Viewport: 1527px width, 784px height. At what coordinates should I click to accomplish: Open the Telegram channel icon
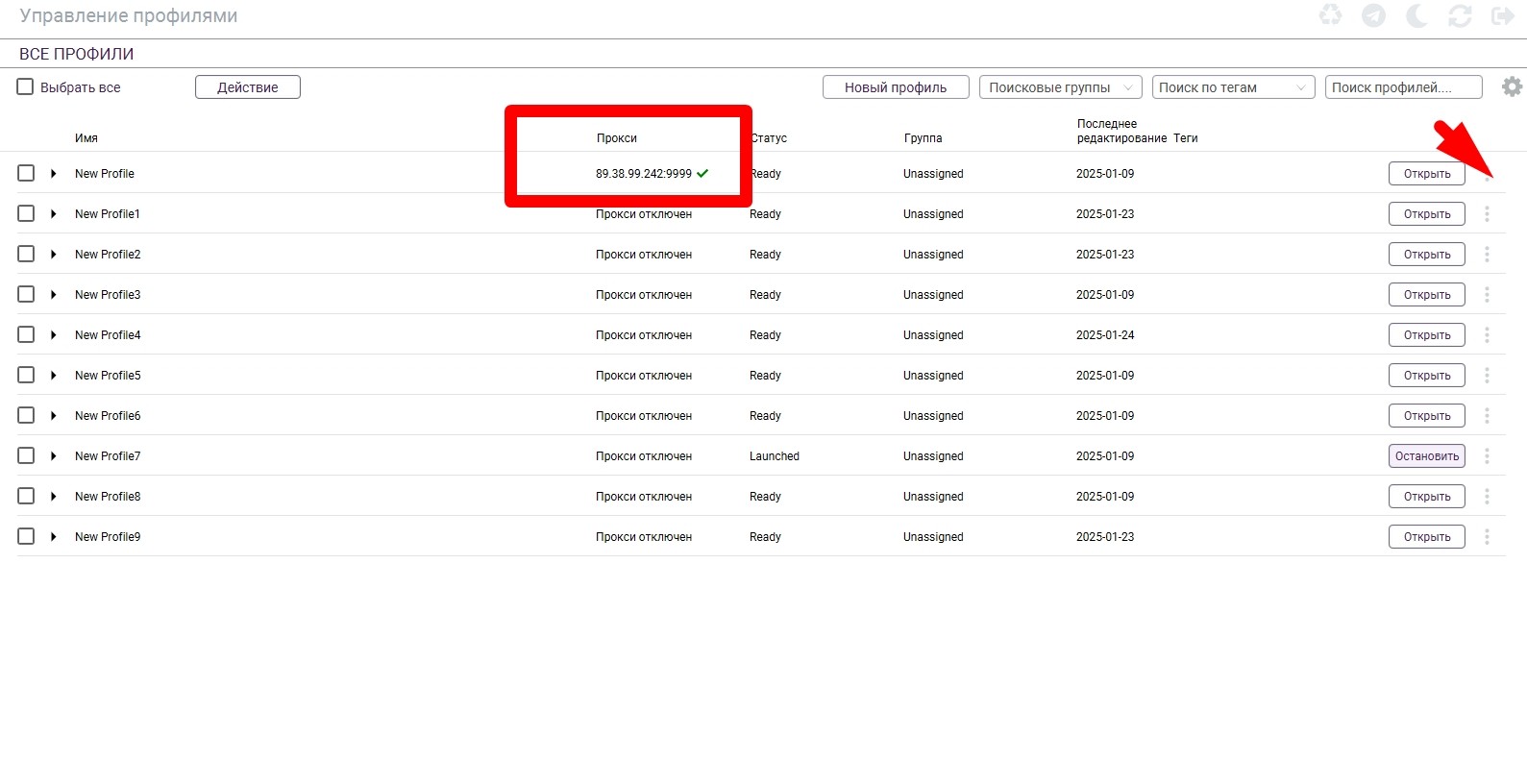(x=1374, y=15)
